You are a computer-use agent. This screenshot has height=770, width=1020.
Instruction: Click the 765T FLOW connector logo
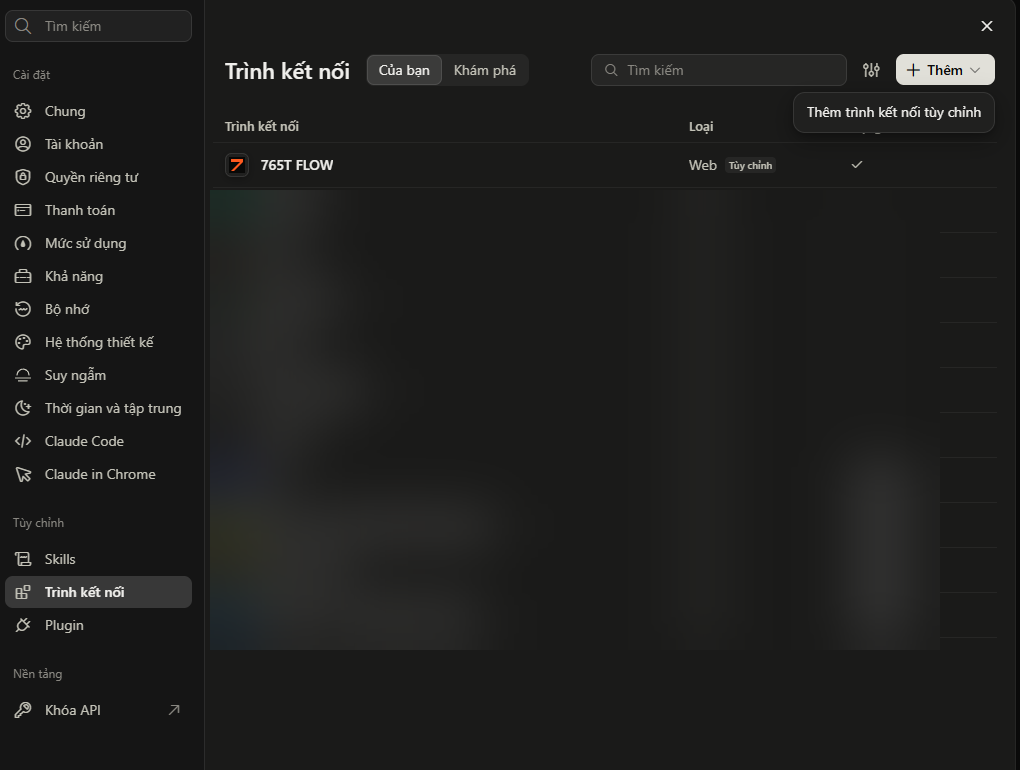click(237, 165)
